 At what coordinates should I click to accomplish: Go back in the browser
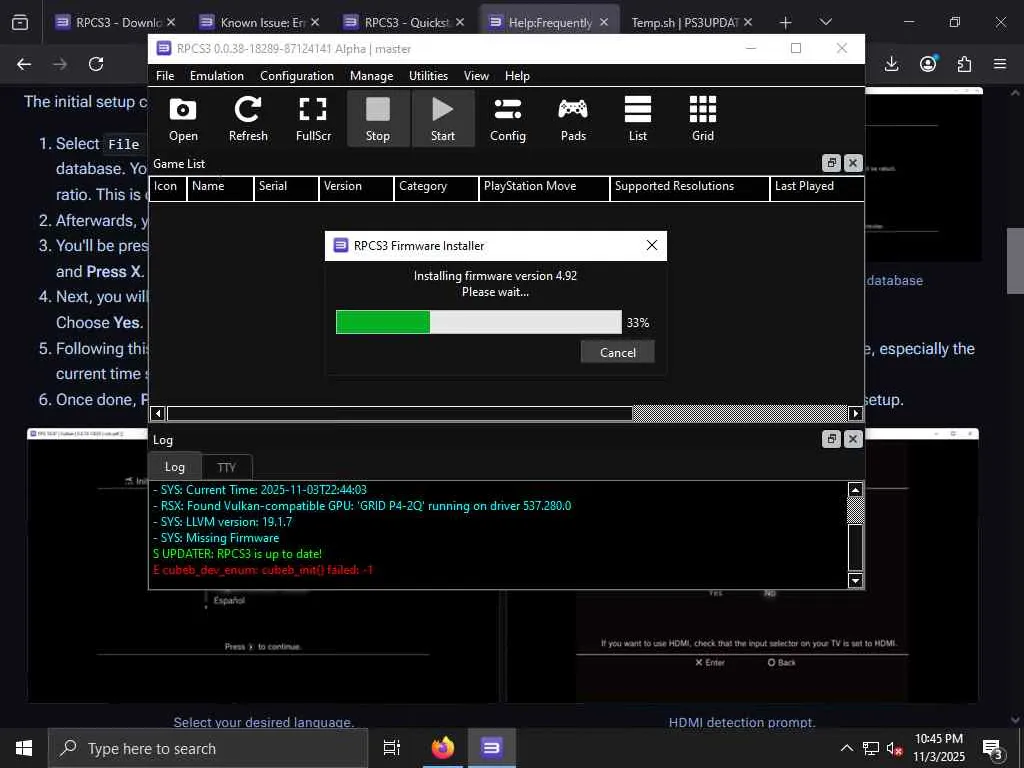(24, 64)
